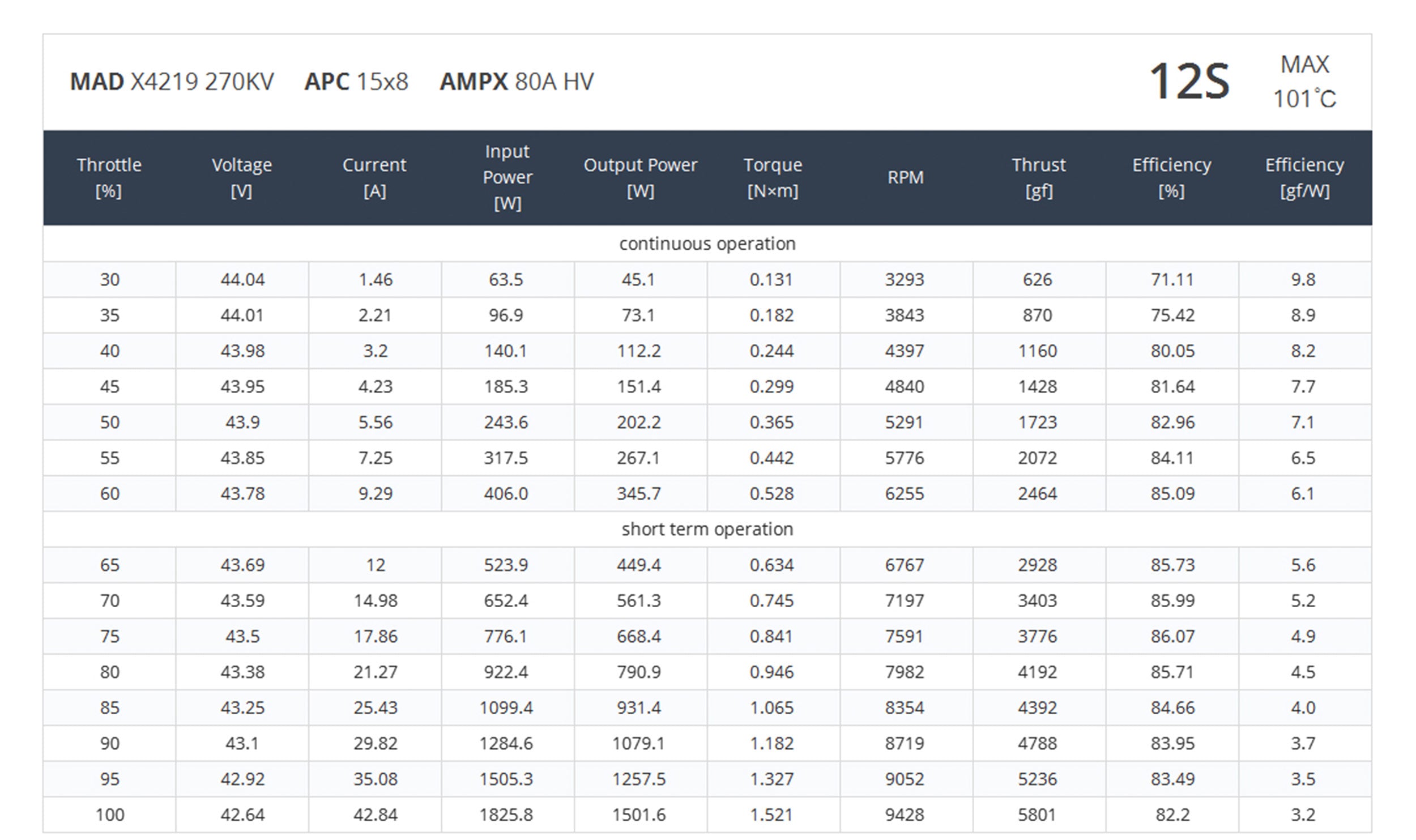
Task: Select throttle cell '90'
Action: tap(110, 743)
